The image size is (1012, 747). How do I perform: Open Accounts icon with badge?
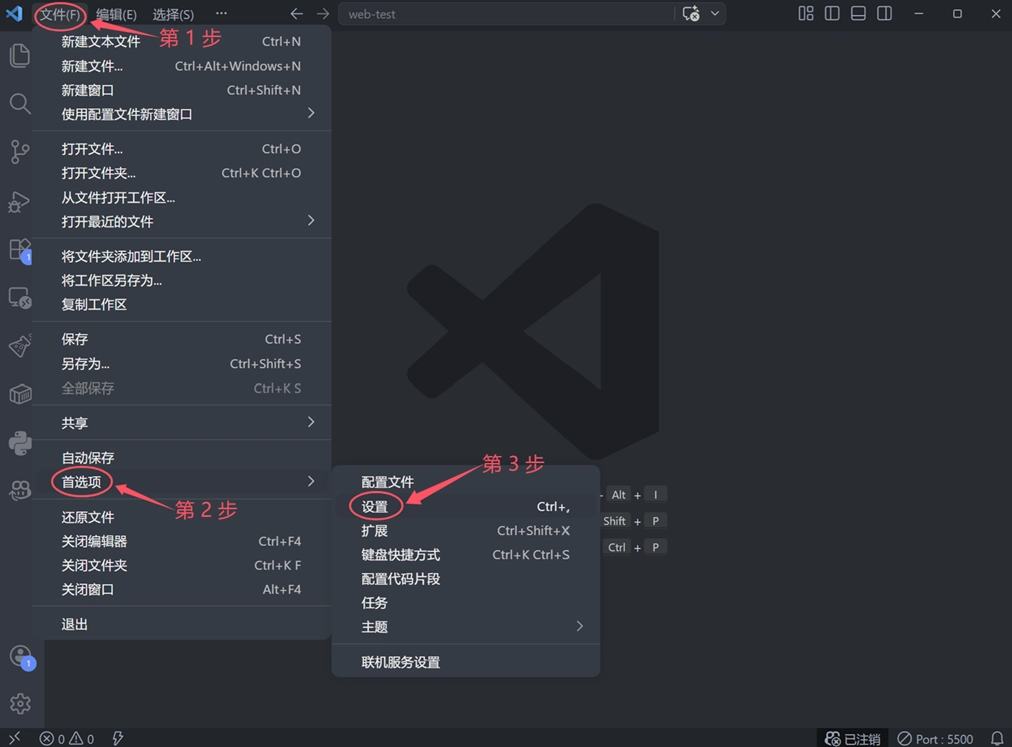tap(21, 657)
